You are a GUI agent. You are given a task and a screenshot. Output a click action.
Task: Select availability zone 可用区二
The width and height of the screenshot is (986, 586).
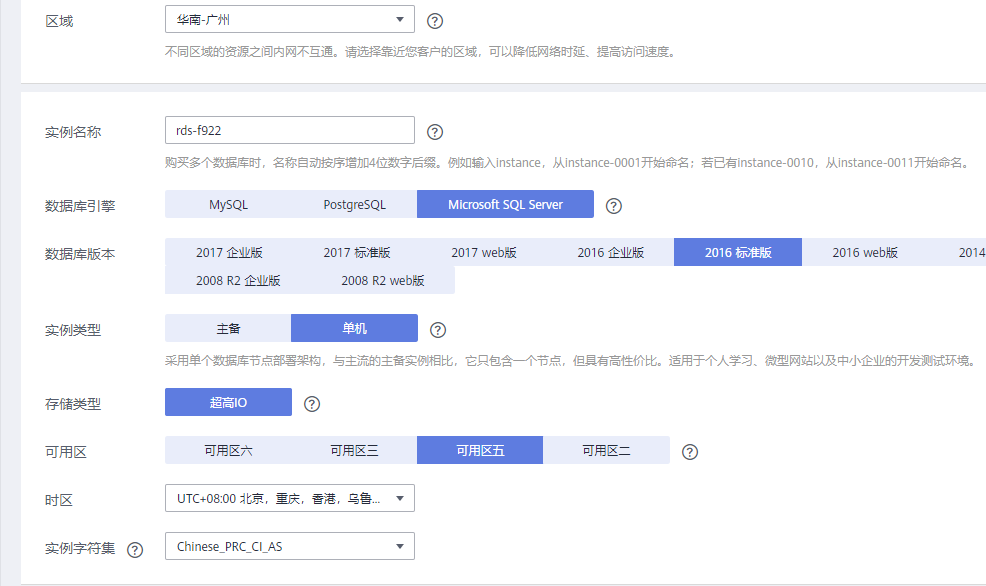pyautogui.click(x=606, y=450)
